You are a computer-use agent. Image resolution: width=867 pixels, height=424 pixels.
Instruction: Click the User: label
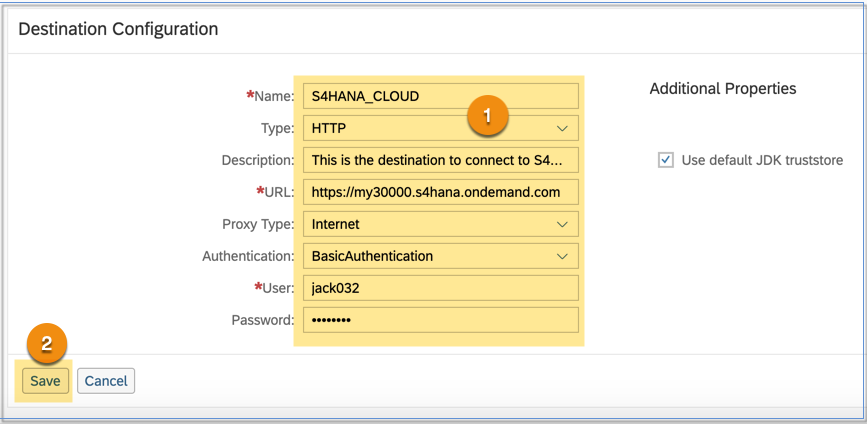(274, 288)
